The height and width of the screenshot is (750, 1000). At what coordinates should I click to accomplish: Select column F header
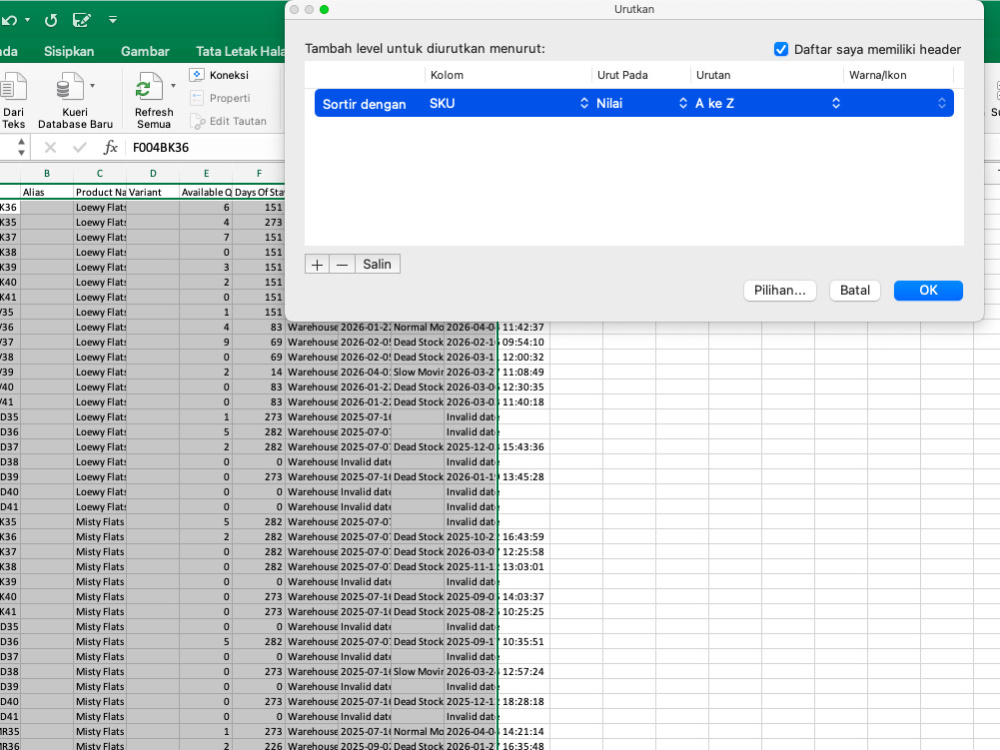tap(258, 173)
